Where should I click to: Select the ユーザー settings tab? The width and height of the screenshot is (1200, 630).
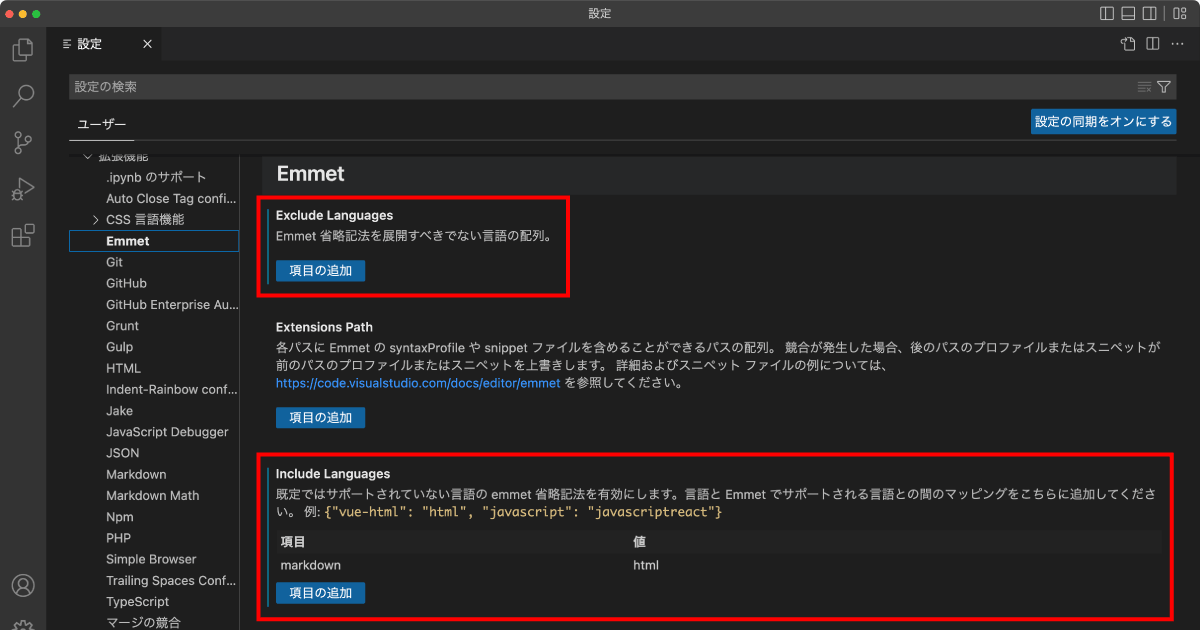pos(102,124)
